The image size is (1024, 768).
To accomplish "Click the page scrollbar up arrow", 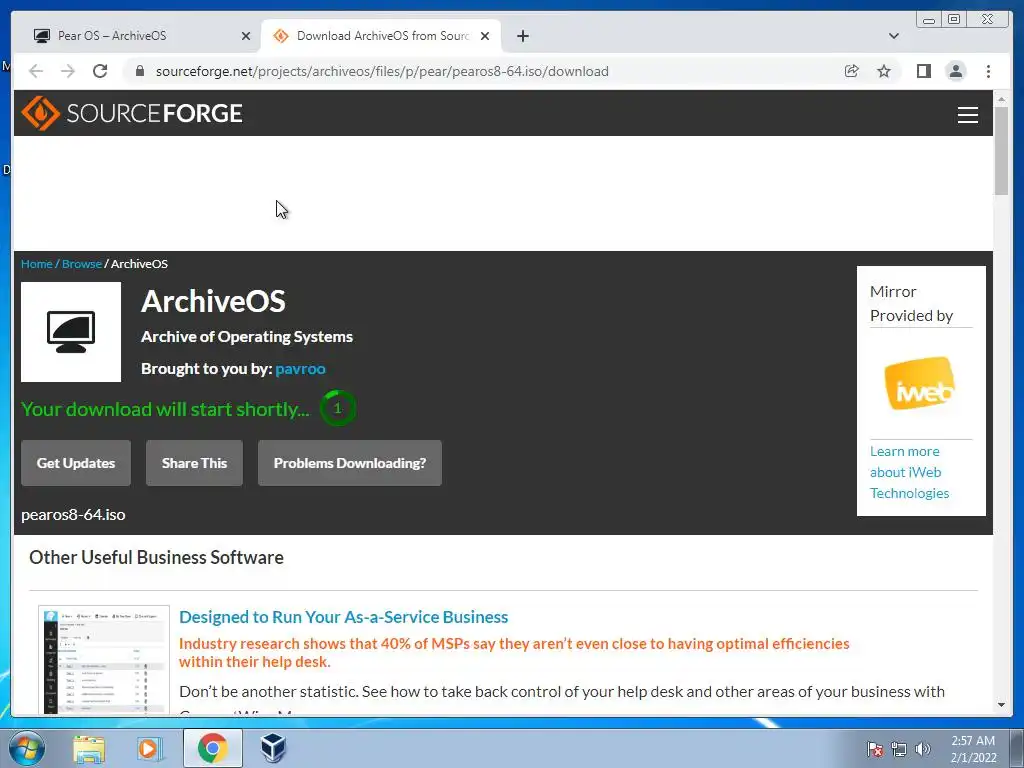I will pyautogui.click(x=1001, y=99).
